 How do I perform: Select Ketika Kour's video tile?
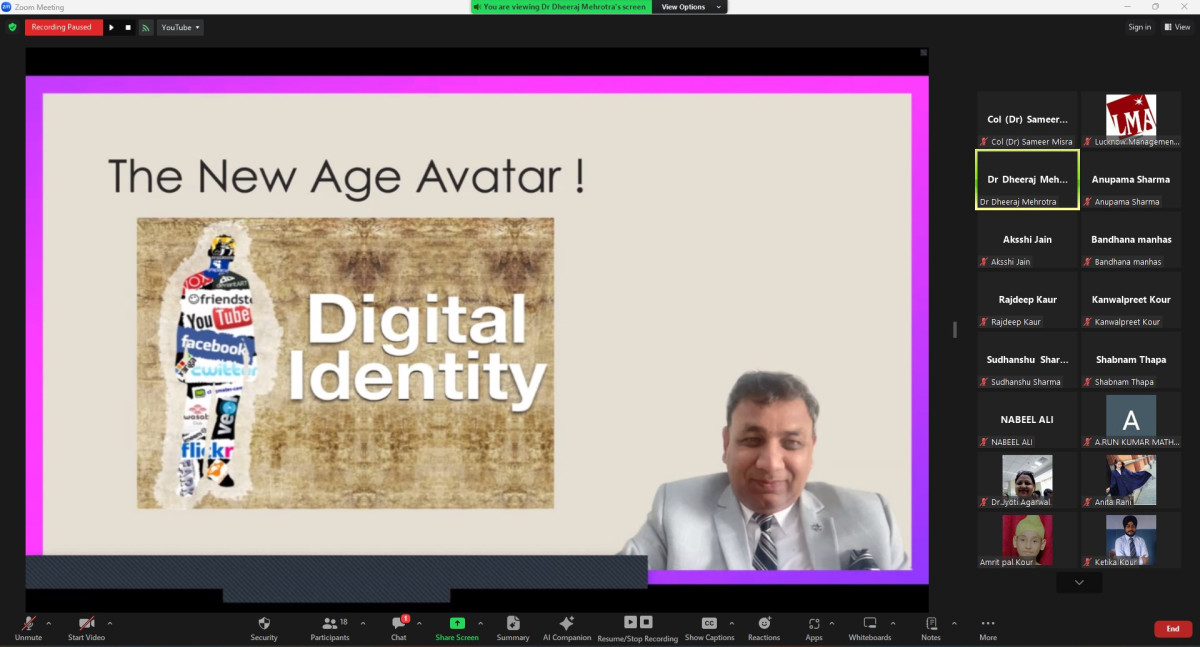tap(1131, 540)
